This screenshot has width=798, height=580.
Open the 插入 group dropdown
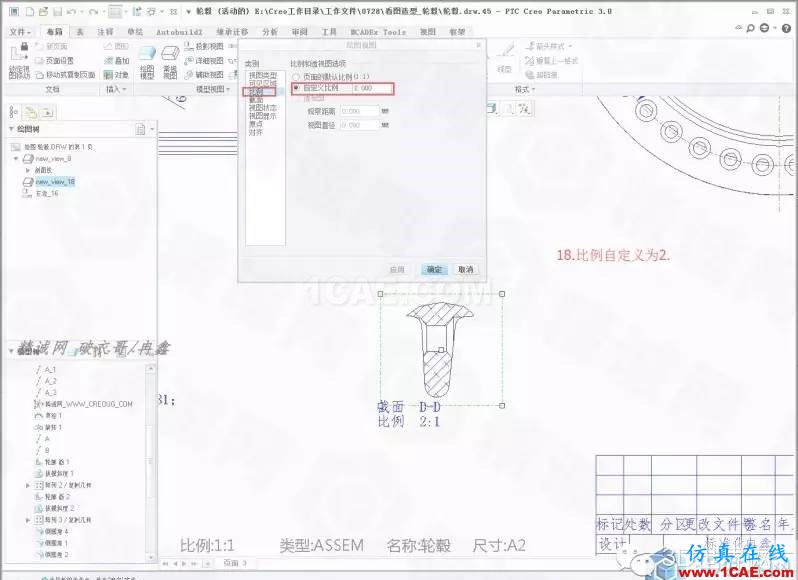click(x=116, y=90)
